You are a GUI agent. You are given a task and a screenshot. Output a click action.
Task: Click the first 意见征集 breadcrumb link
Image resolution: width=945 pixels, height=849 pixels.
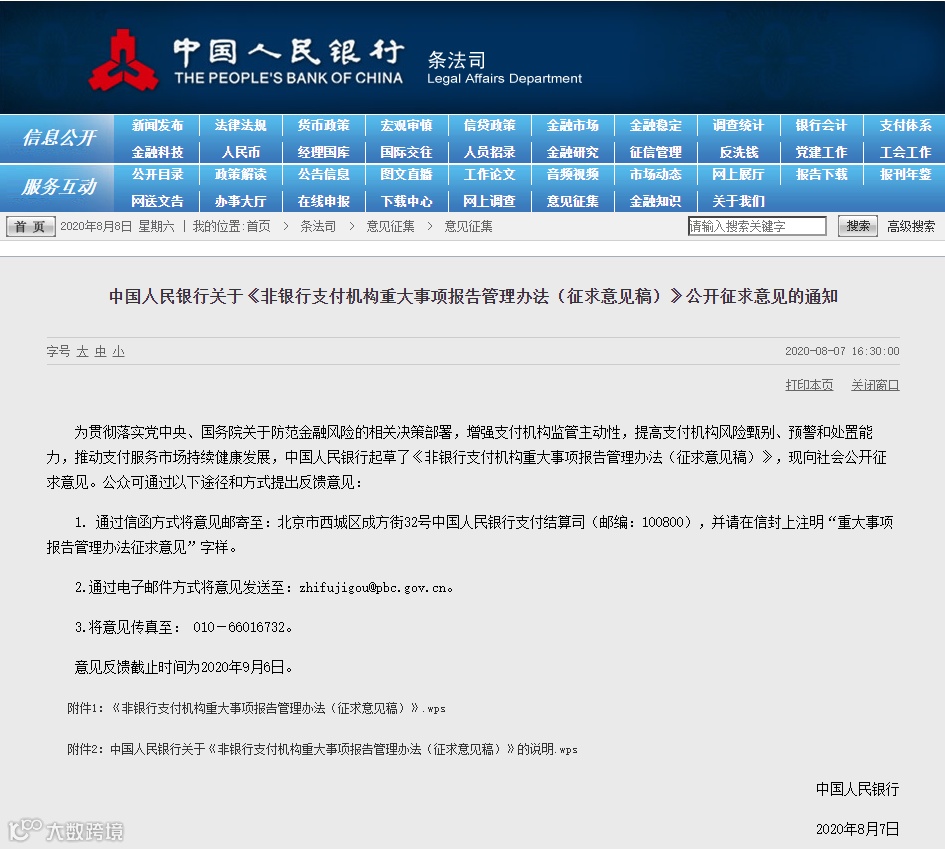coord(391,227)
